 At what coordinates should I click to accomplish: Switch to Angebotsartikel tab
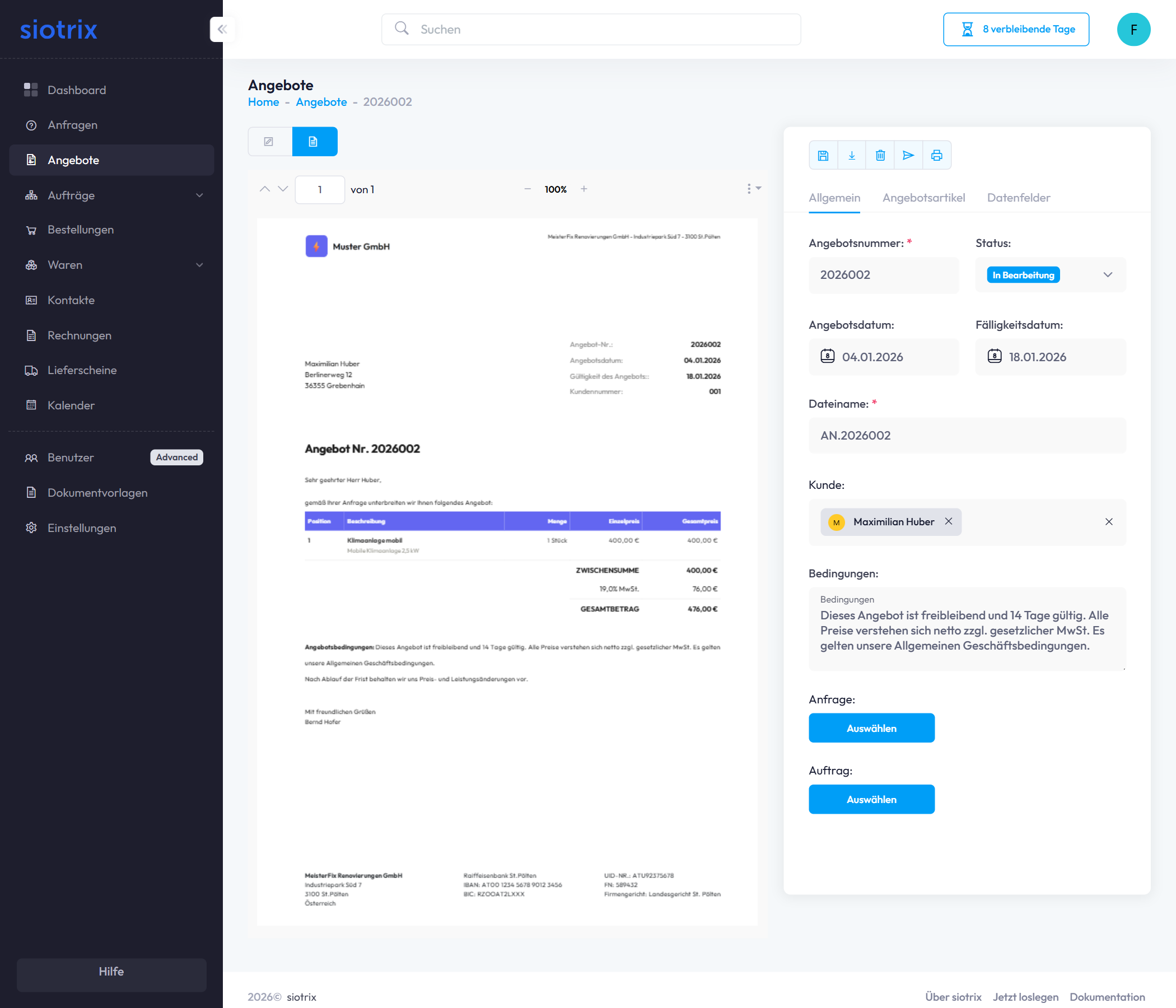pyautogui.click(x=923, y=198)
